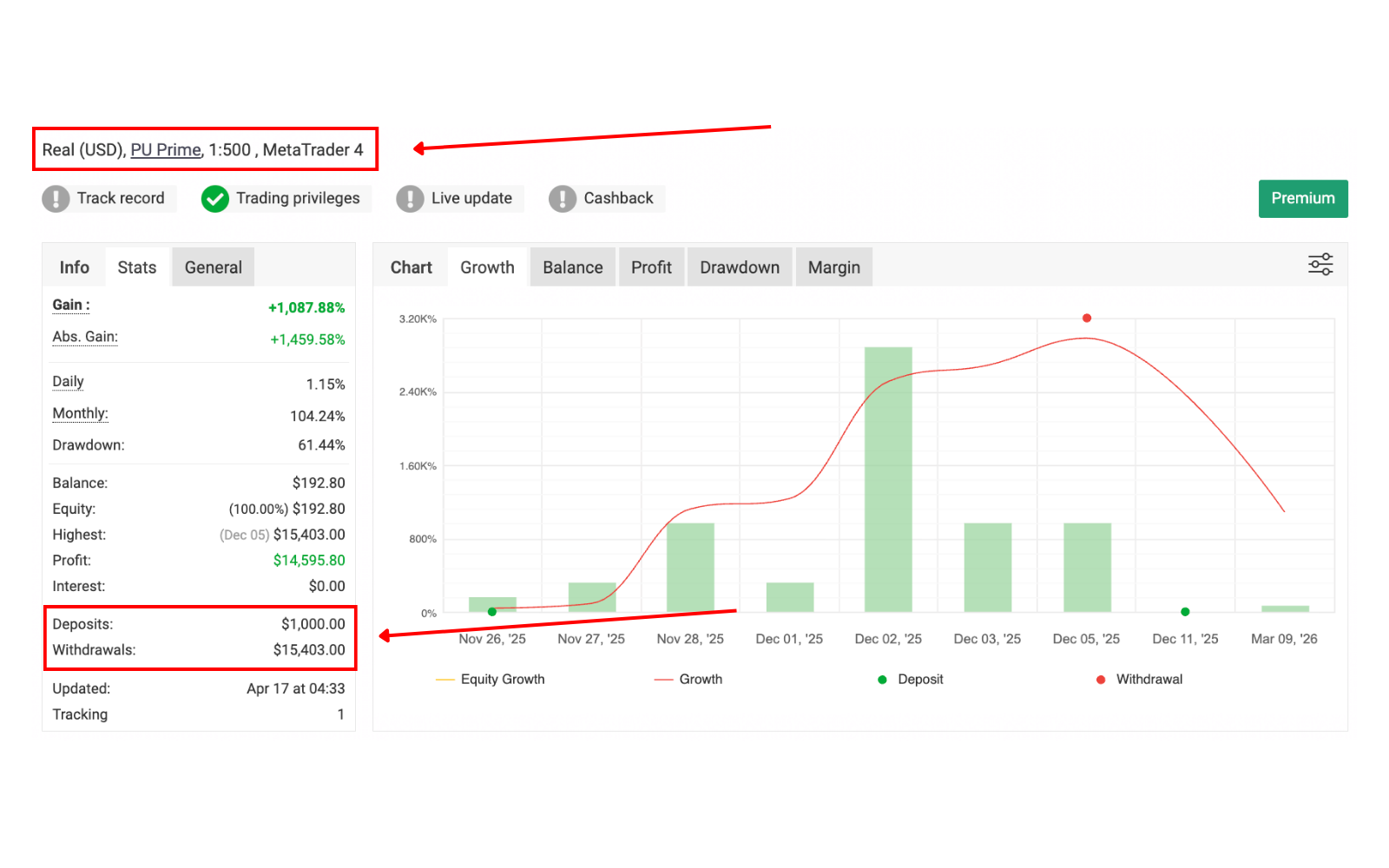Click the Gain label in stats

click(x=71, y=305)
